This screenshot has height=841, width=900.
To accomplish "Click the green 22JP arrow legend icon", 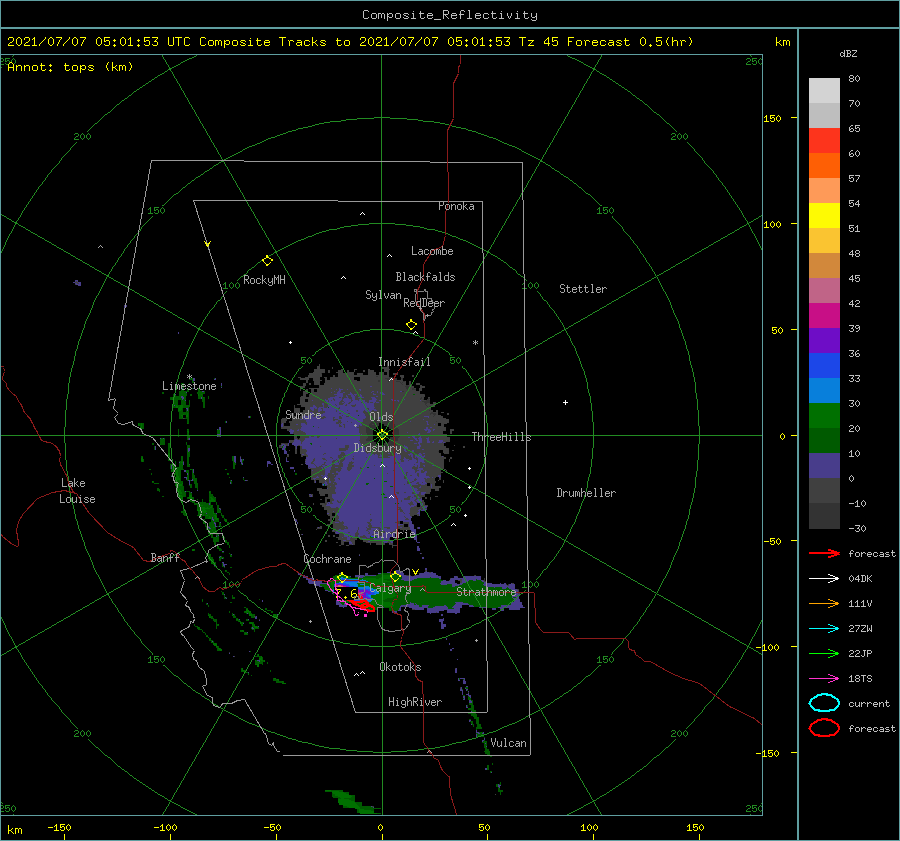I will (x=824, y=653).
